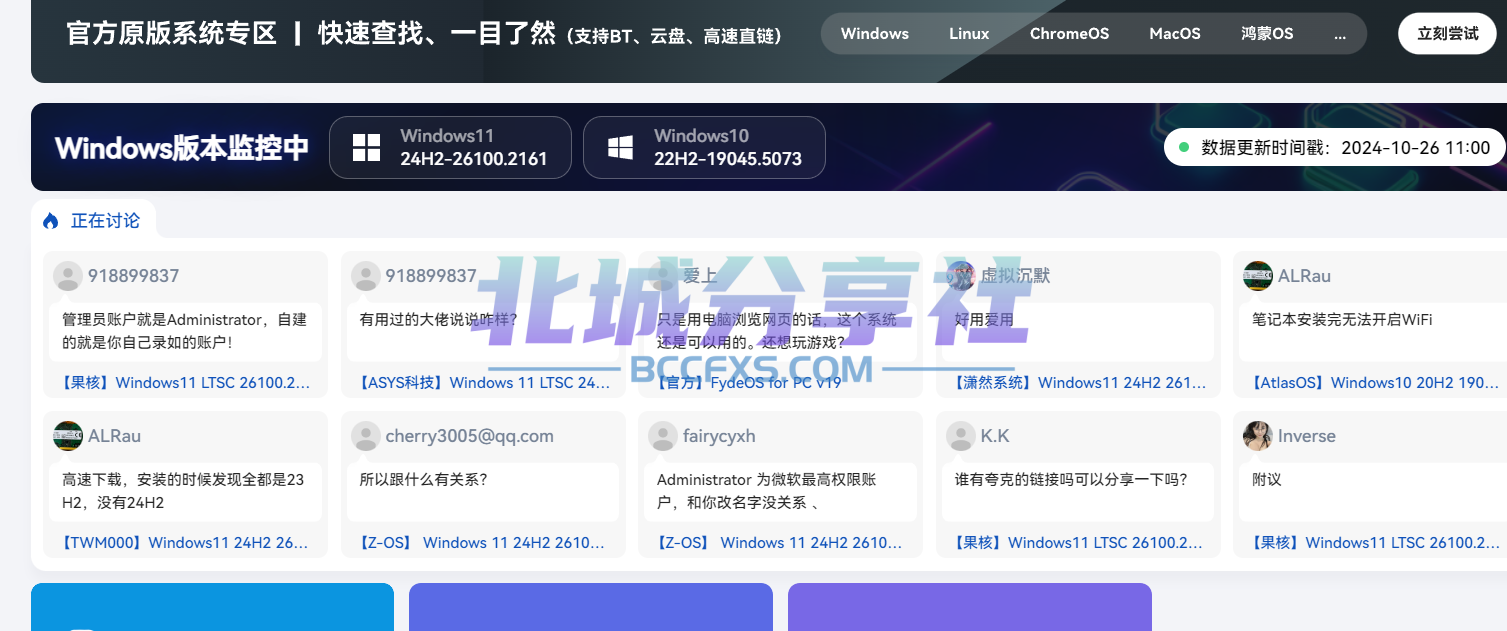The height and width of the screenshot is (631, 1507).
Task: Click the green status dot by 数据更新时间戳
Action: pyautogui.click(x=1184, y=147)
